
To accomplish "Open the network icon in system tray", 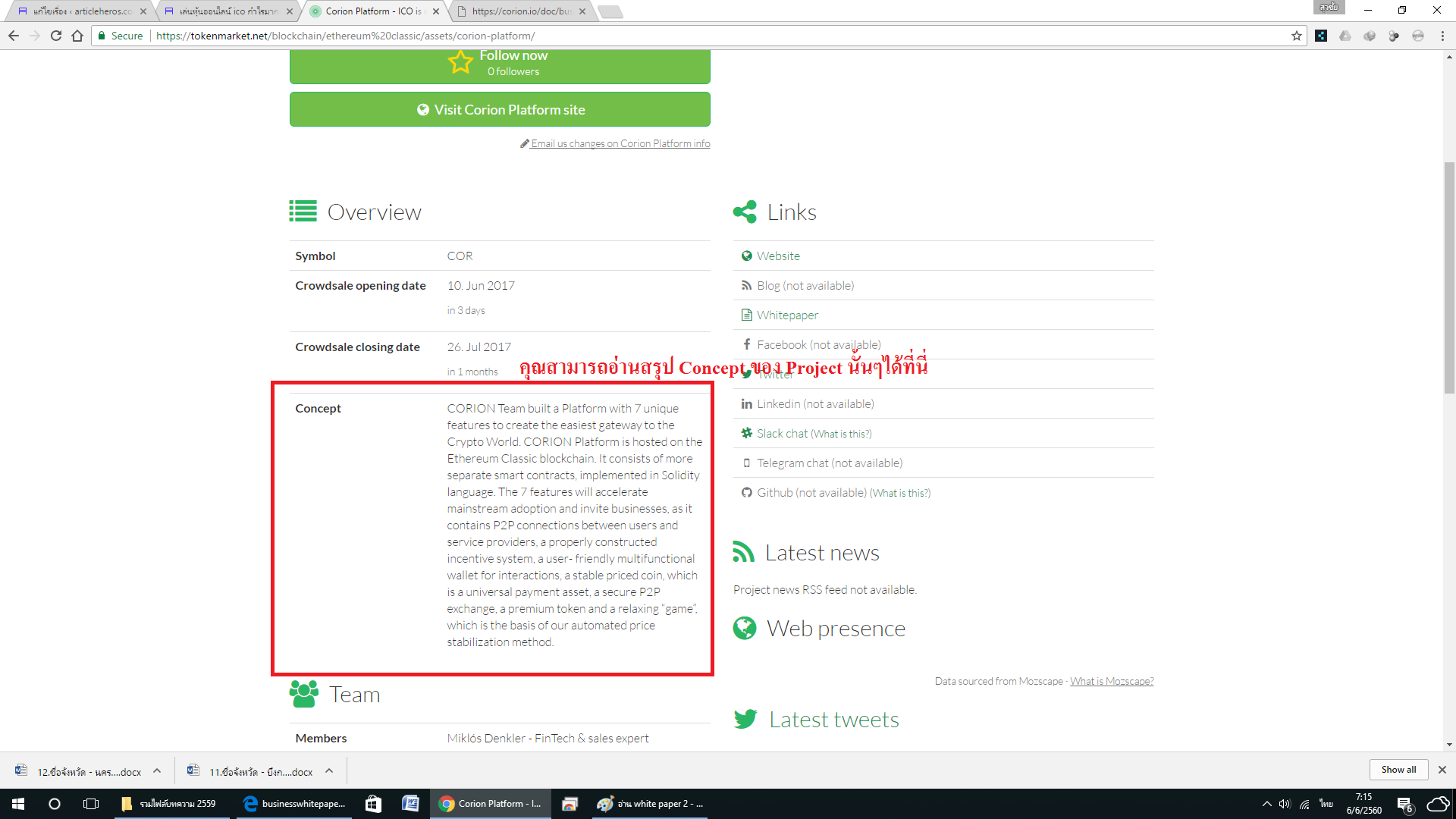I will click(x=1304, y=804).
